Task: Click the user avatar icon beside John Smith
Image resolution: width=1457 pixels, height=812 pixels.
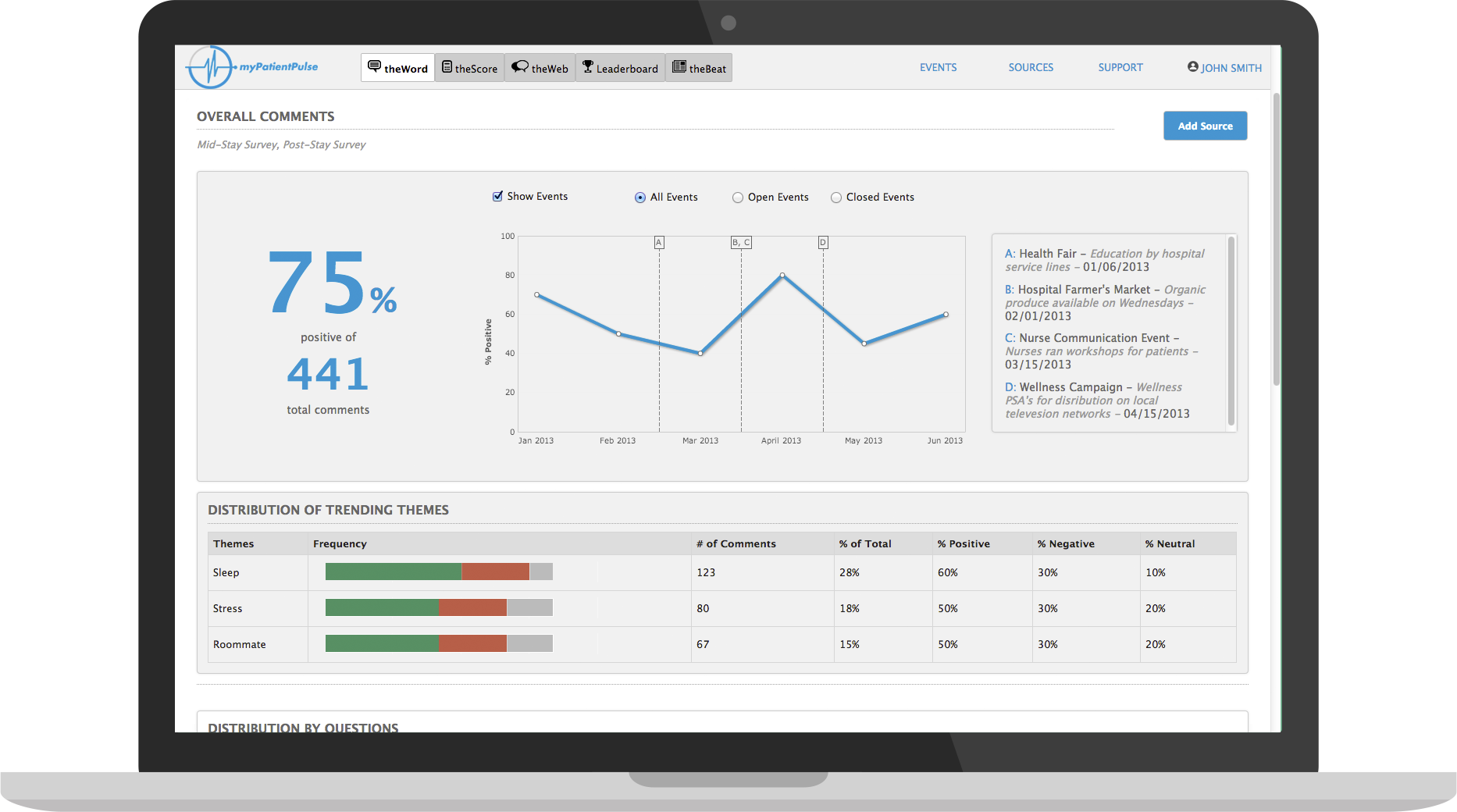Action: click(x=1192, y=67)
